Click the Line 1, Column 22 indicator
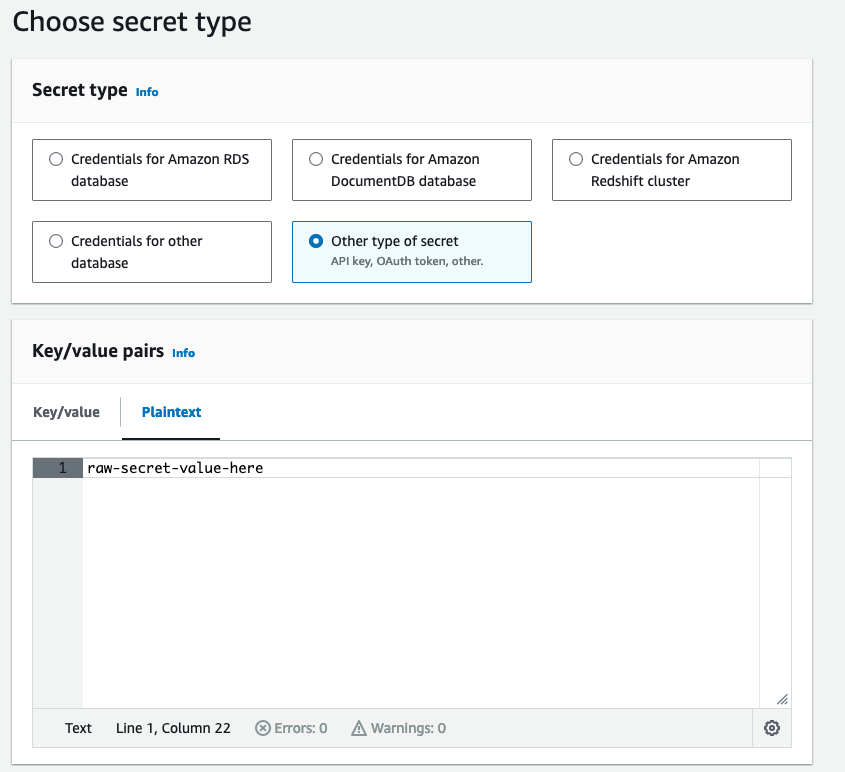Viewport: 845px width, 772px height. [x=172, y=728]
